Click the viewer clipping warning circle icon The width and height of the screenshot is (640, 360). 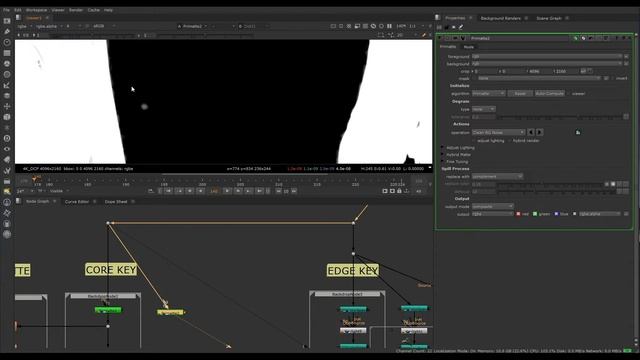373,26
